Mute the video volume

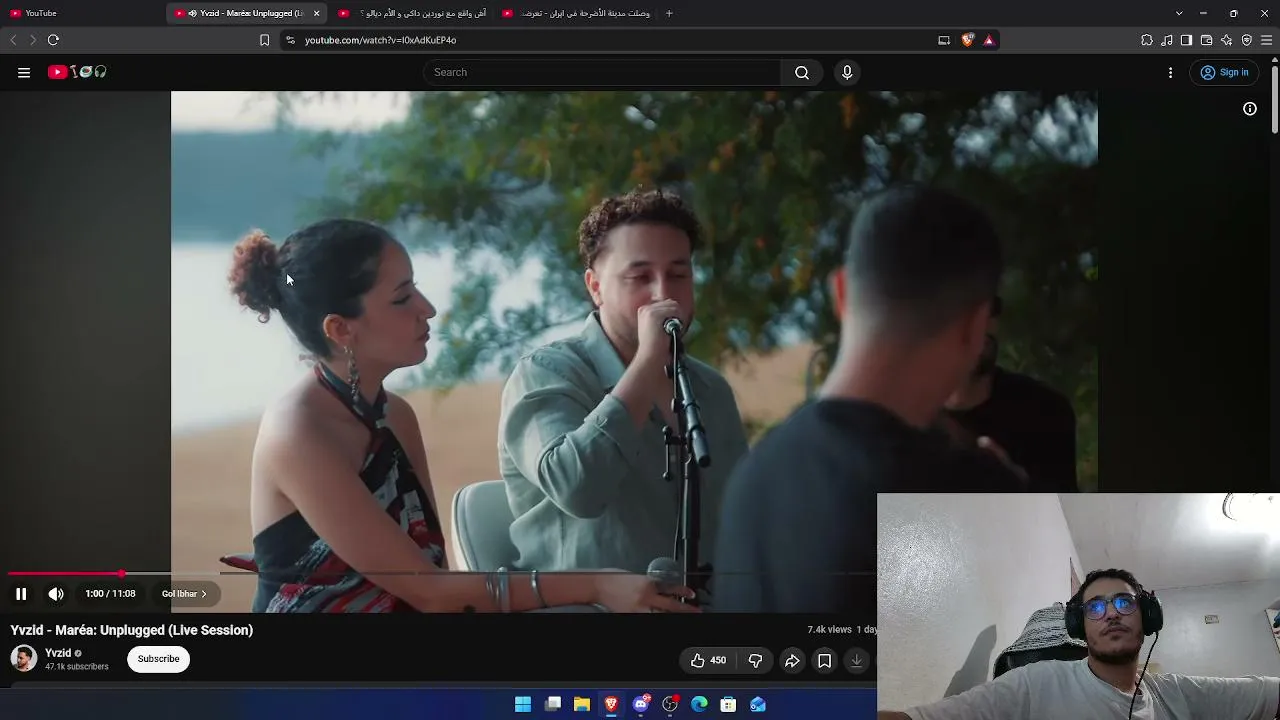pyautogui.click(x=56, y=594)
